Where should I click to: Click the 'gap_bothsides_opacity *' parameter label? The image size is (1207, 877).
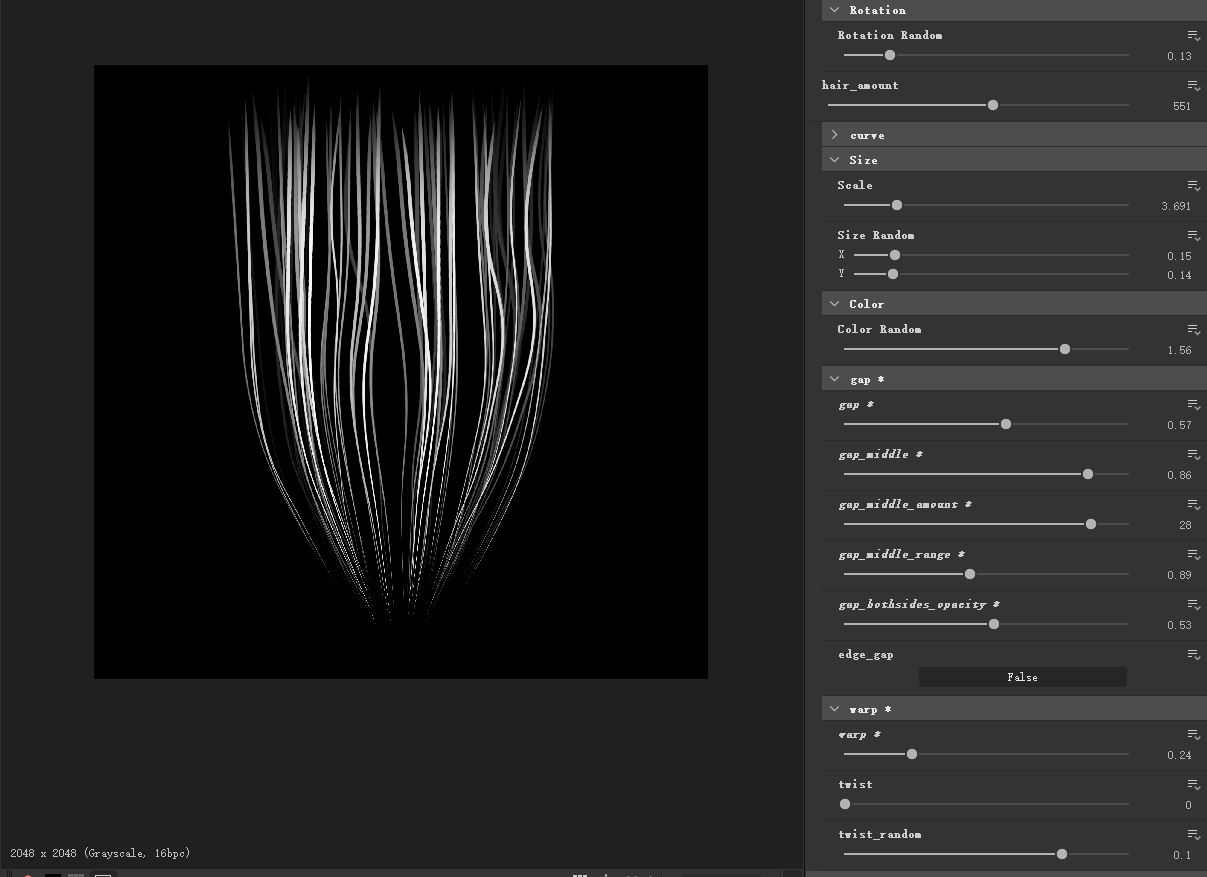pyautogui.click(x=919, y=605)
